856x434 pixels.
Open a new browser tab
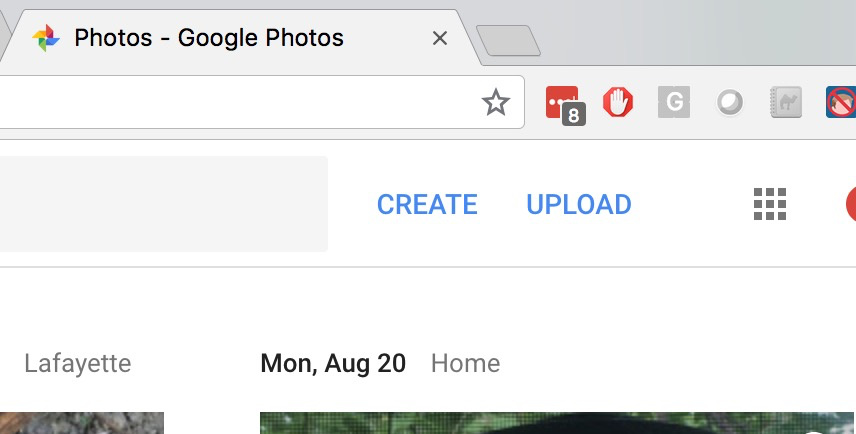click(508, 40)
